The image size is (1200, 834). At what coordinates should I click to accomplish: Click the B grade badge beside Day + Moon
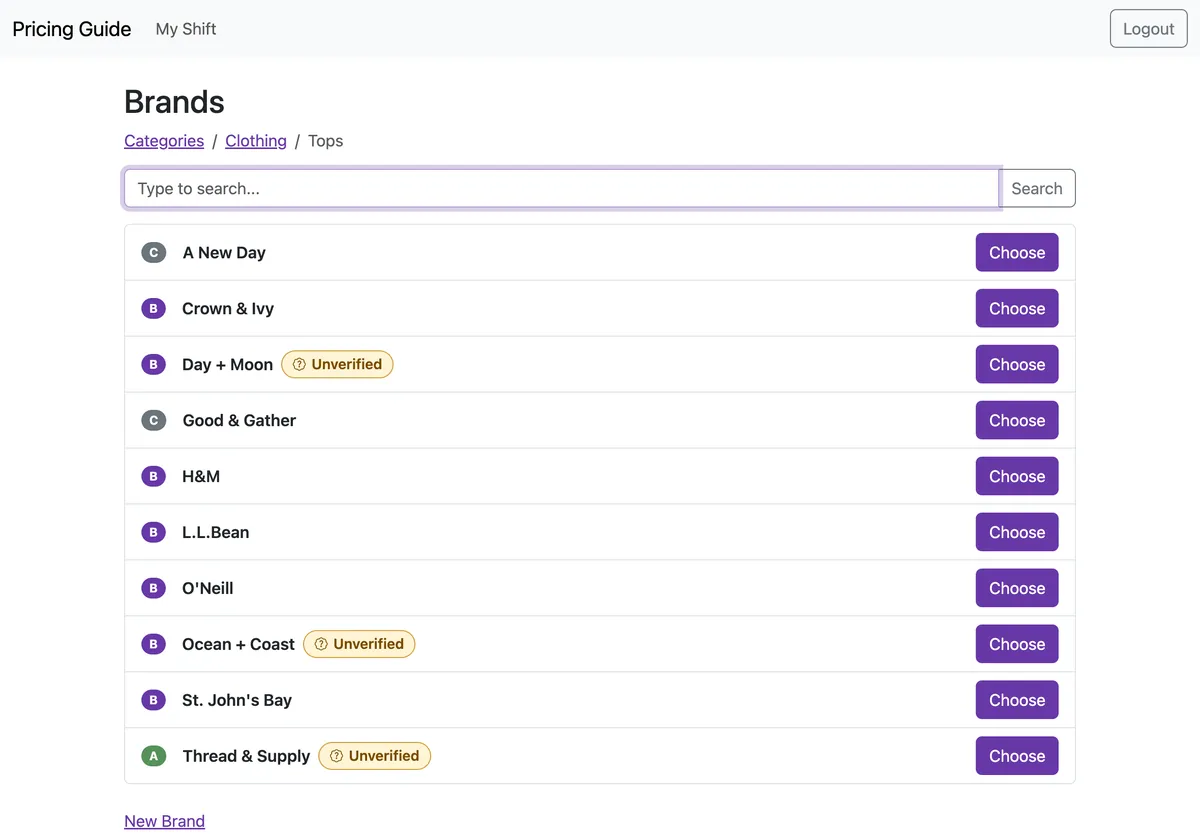[x=153, y=365]
